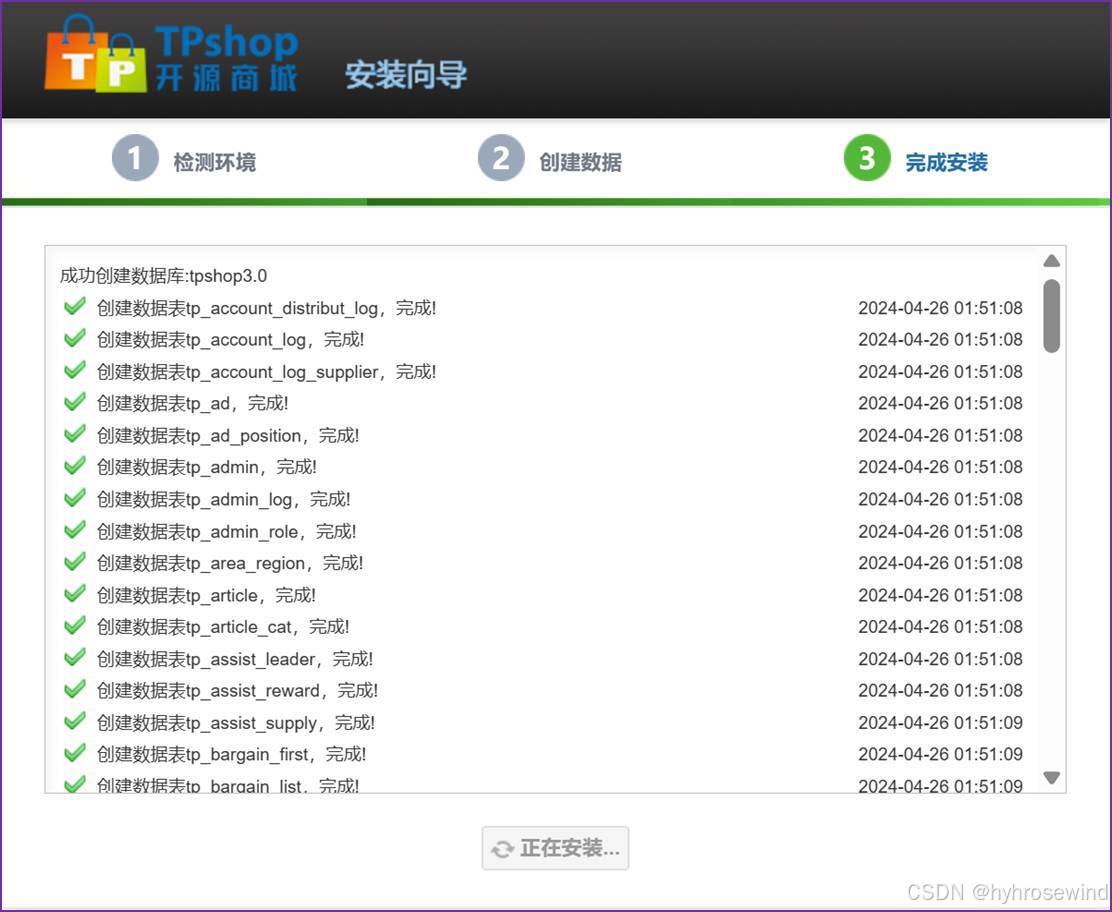
Task: Click text 创建数据表tp_article，完成!
Action: 206,596
